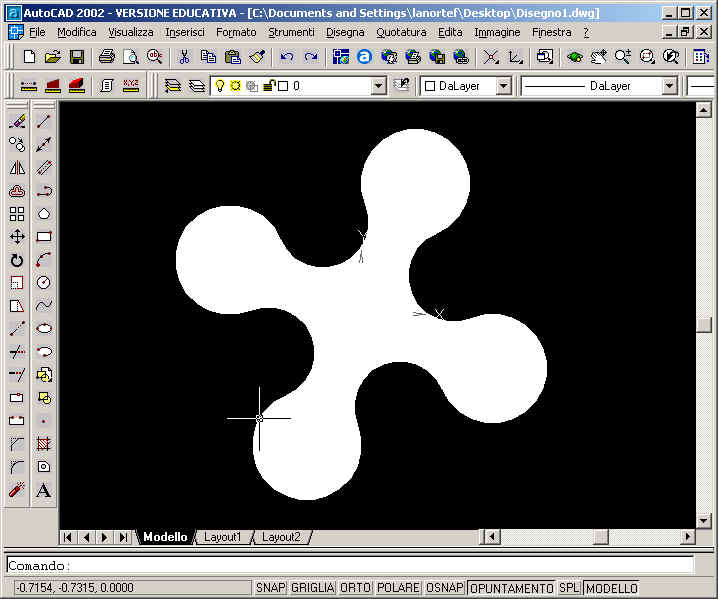This screenshot has width=718, height=599.
Task: Open the File menu
Action: point(37,32)
